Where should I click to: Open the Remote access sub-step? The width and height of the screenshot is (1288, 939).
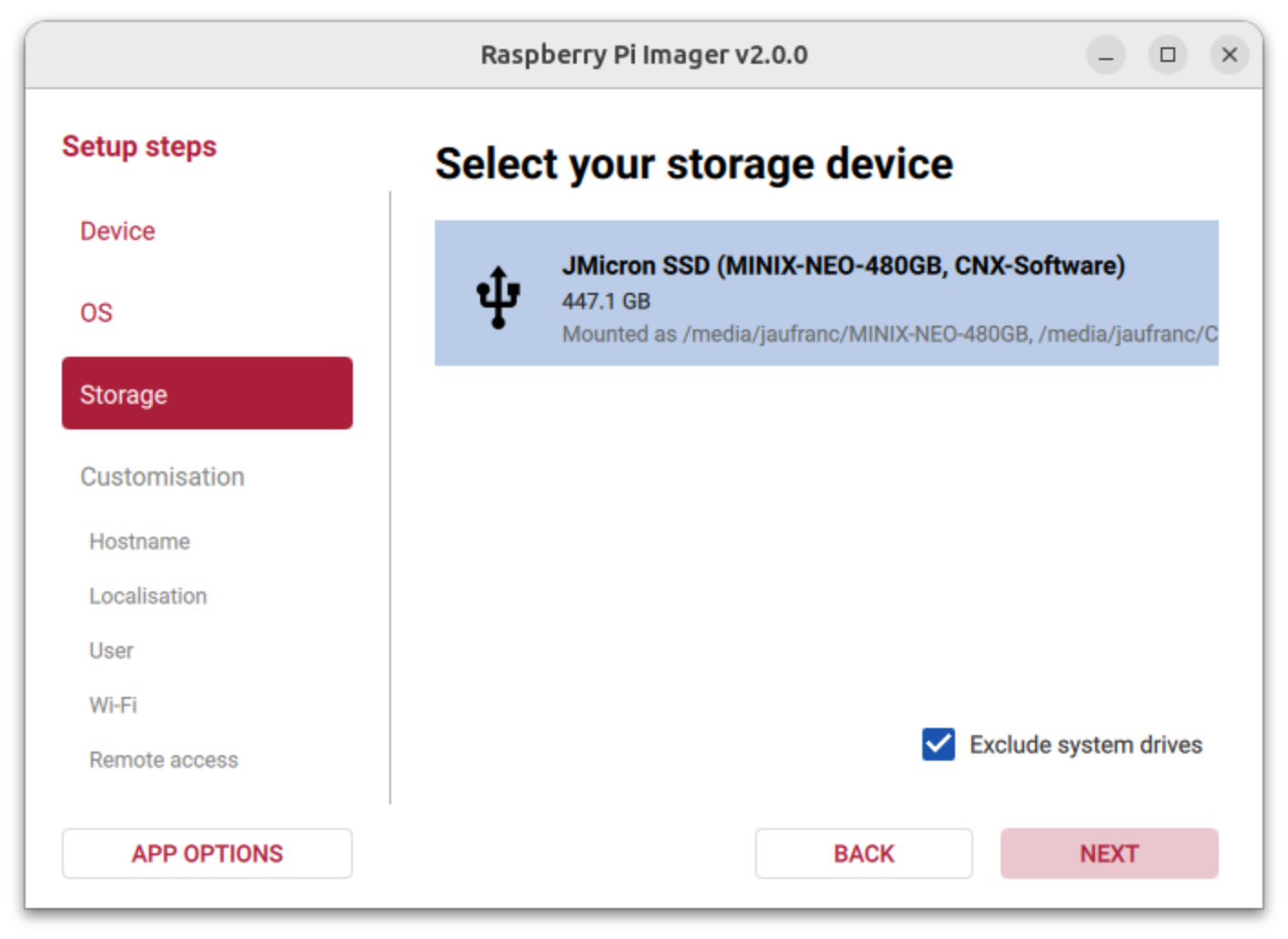pos(164,760)
